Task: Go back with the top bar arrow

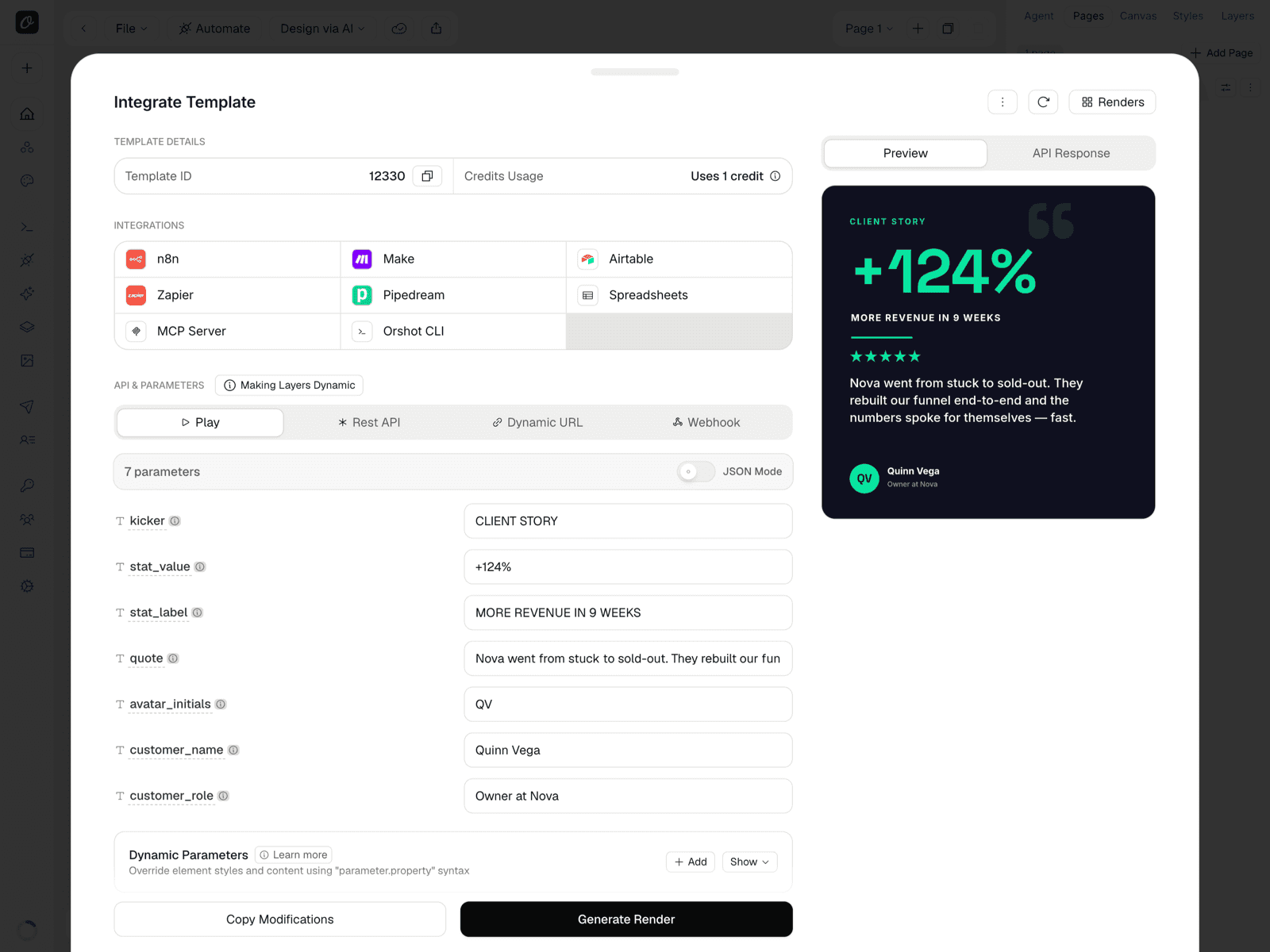Action: pyautogui.click(x=83, y=29)
